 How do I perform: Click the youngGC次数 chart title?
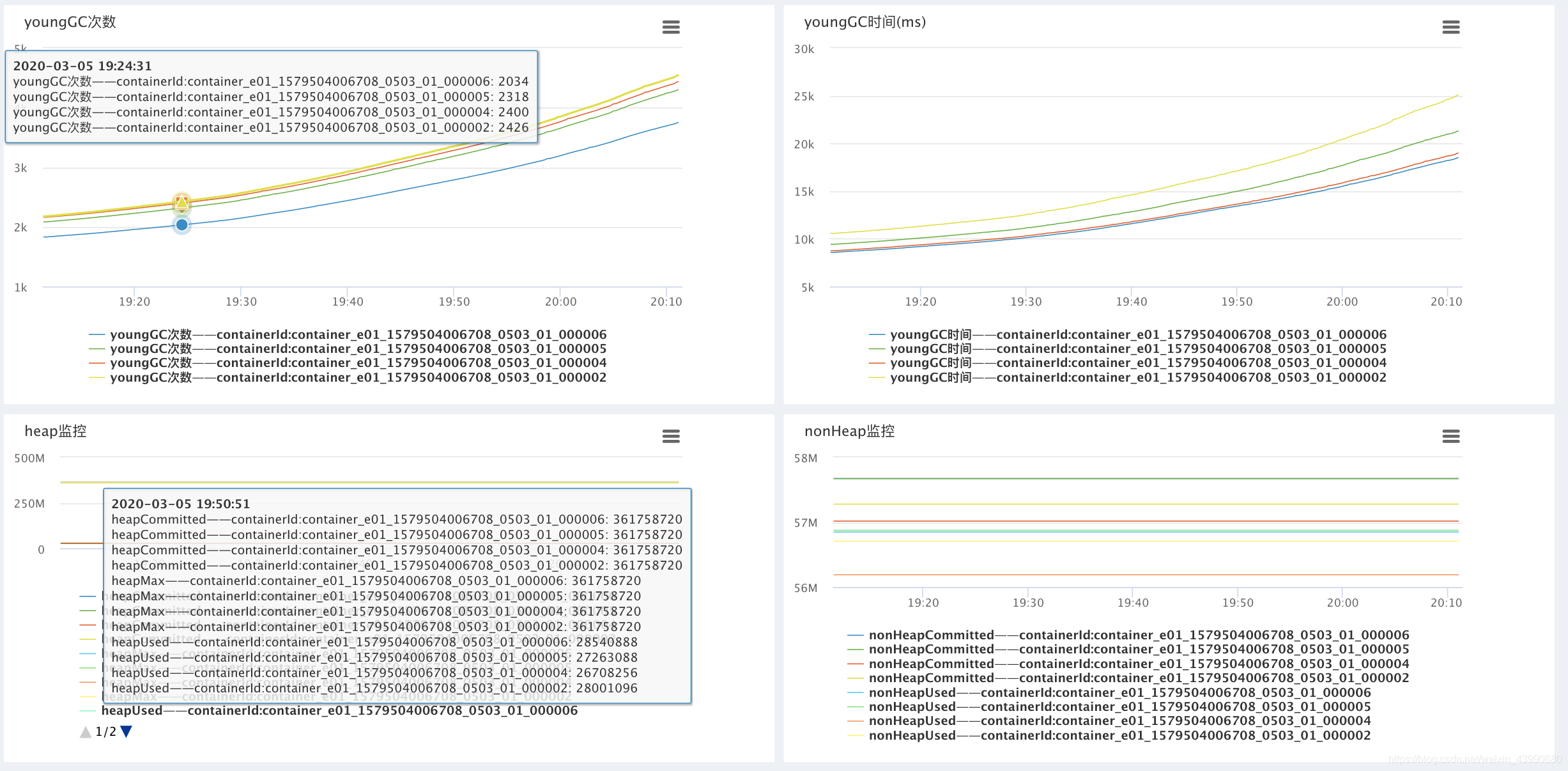[70, 22]
